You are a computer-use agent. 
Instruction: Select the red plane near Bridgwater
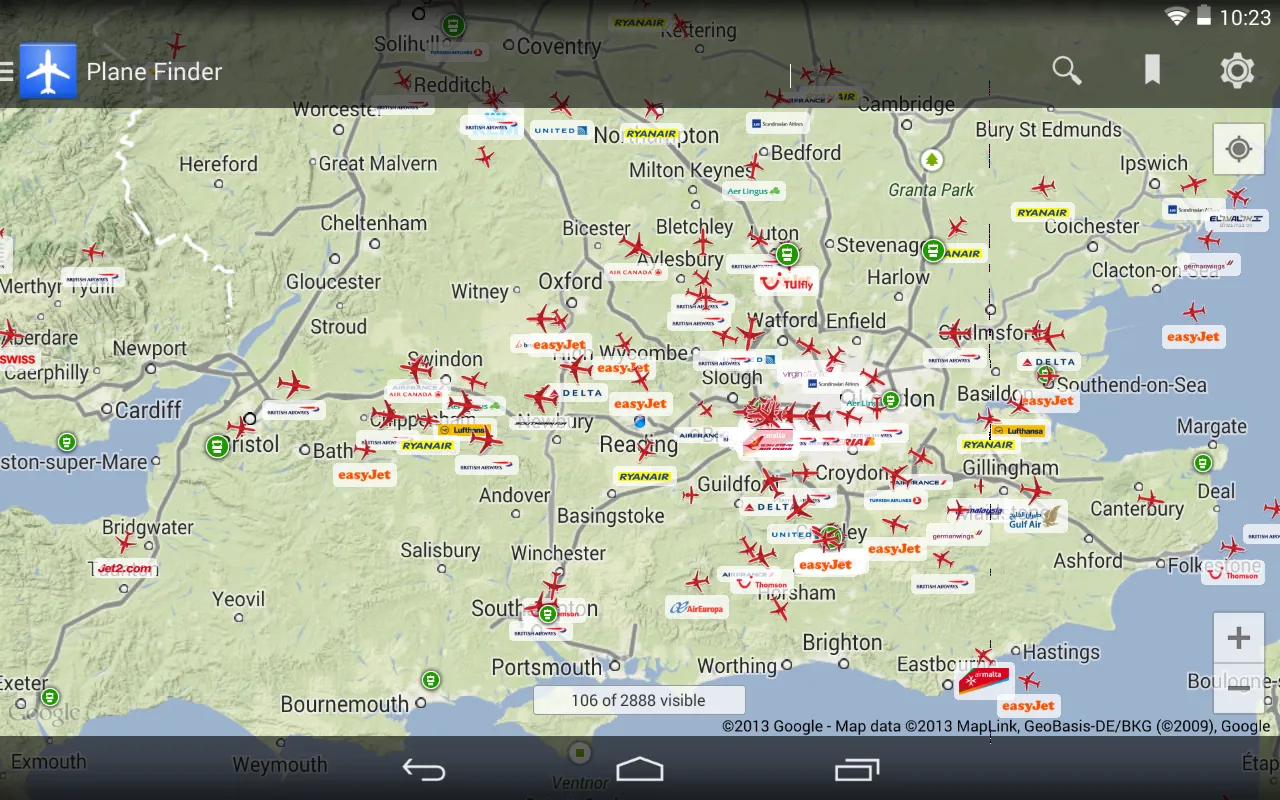click(125, 543)
